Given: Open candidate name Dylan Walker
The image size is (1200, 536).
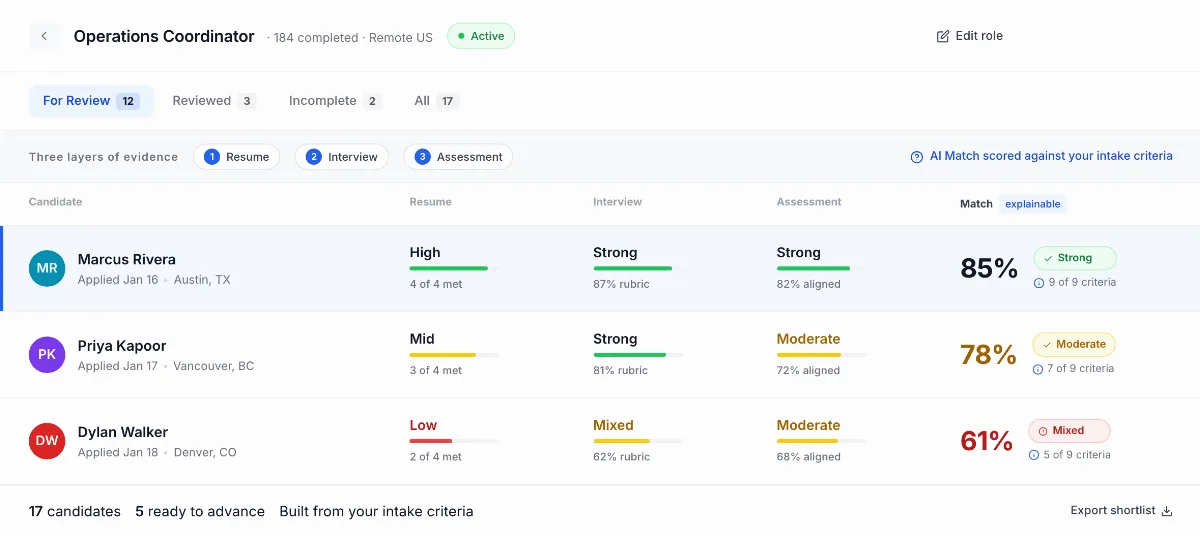Looking at the screenshot, I should 123,433.
